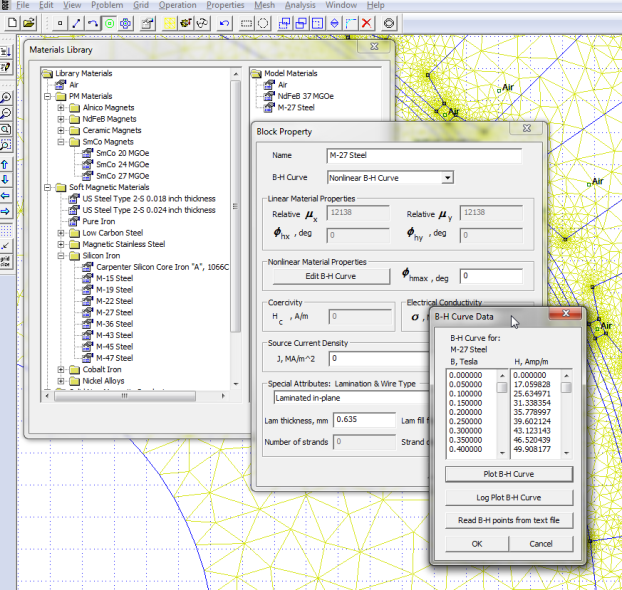Toggle the show grid dots icon
622x590 pixels.
point(6,230)
